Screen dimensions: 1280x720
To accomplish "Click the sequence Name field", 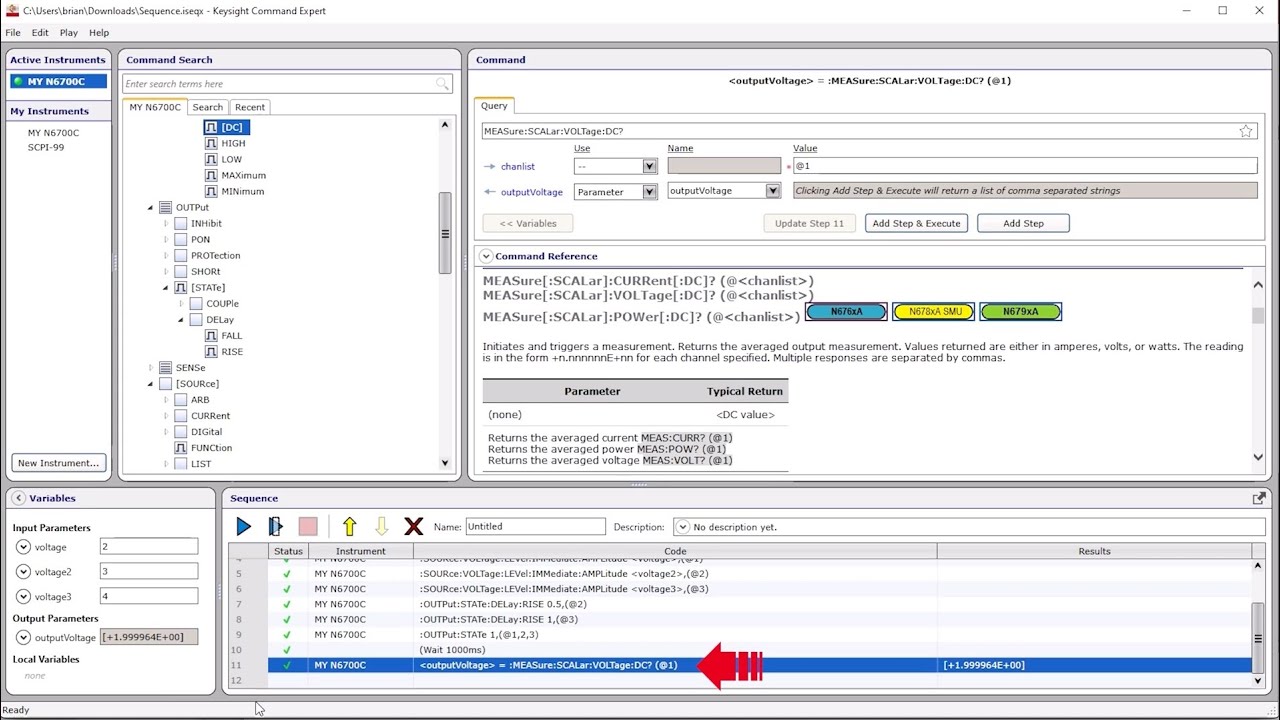I will (x=535, y=526).
